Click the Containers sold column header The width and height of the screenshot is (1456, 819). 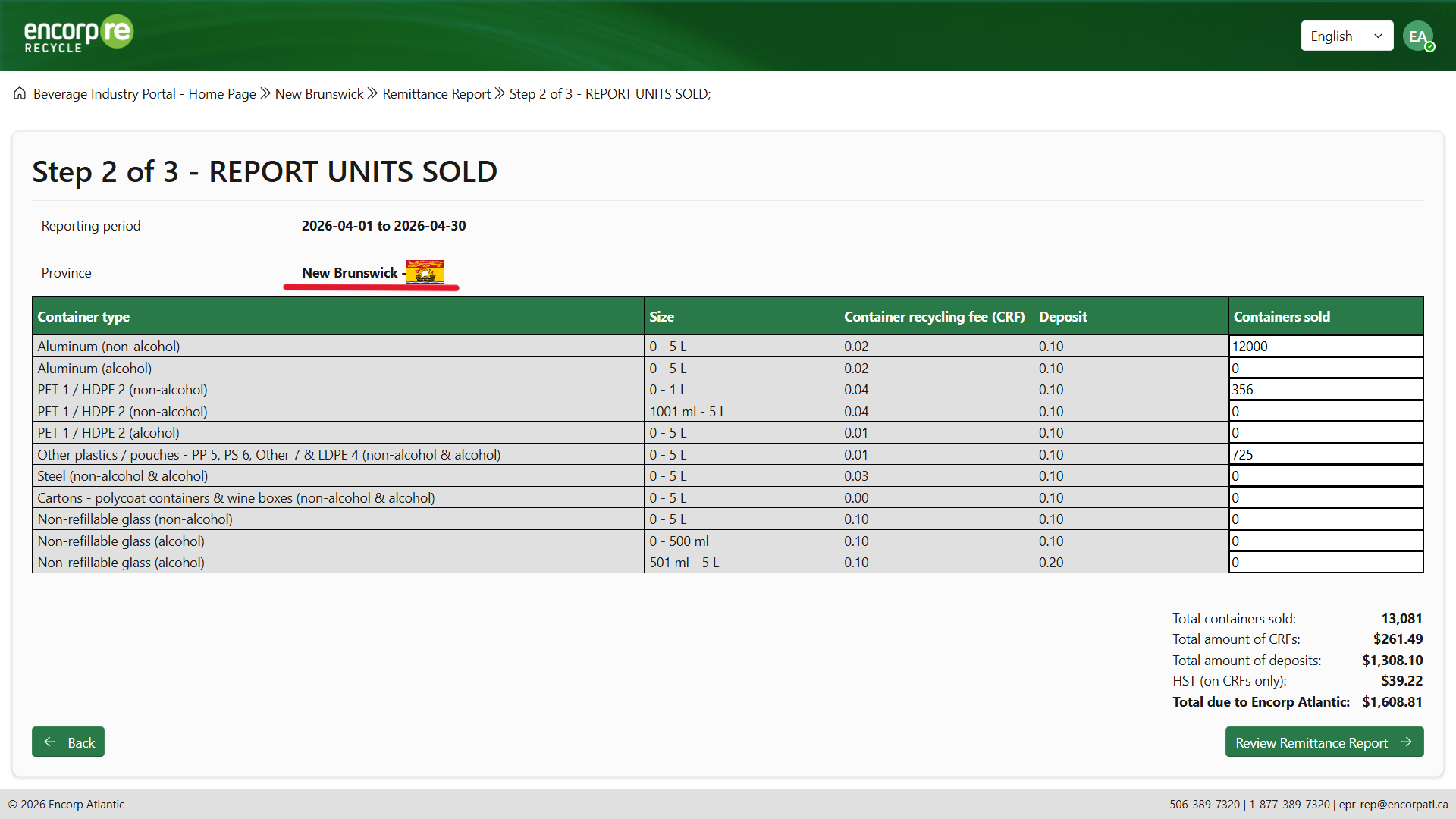[1282, 316]
